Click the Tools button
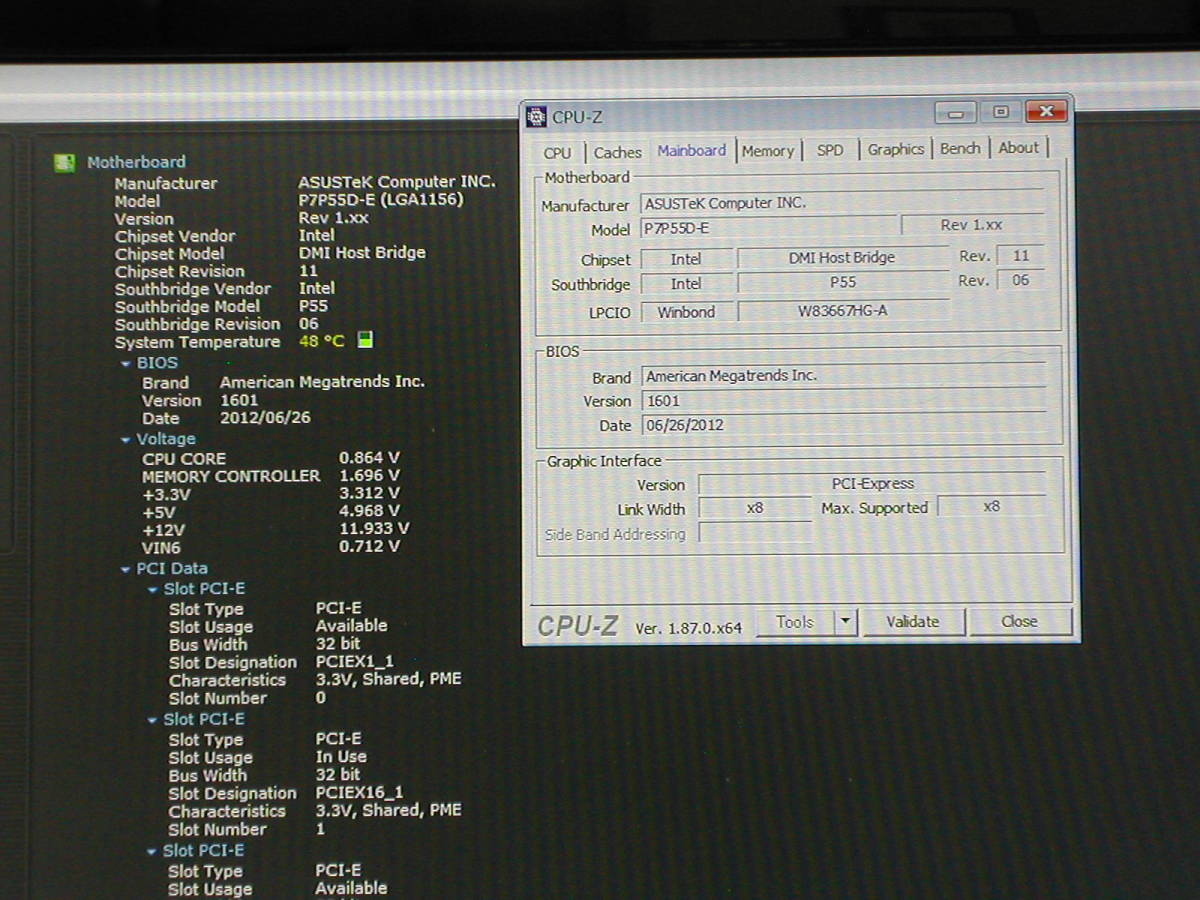 click(x=794, y=622)
